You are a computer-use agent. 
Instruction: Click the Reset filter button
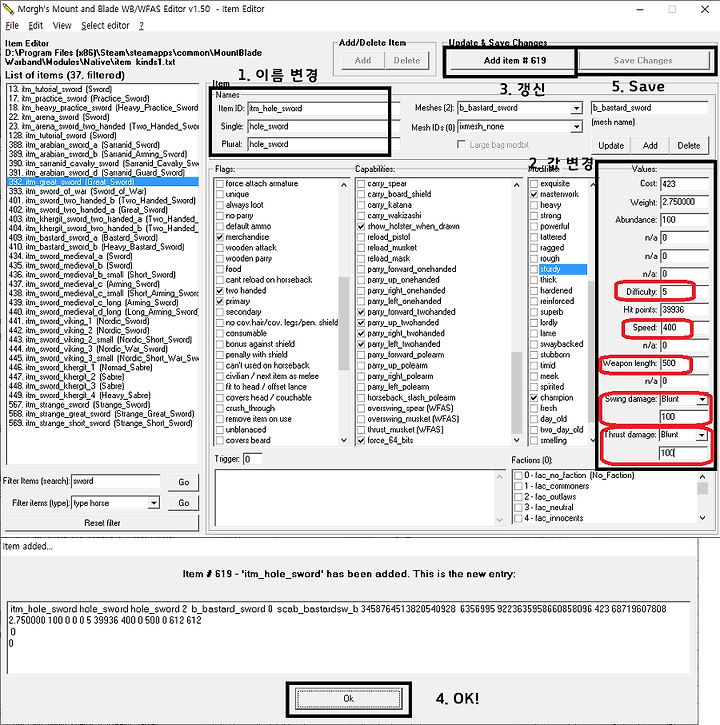click(x=102, y=523)
